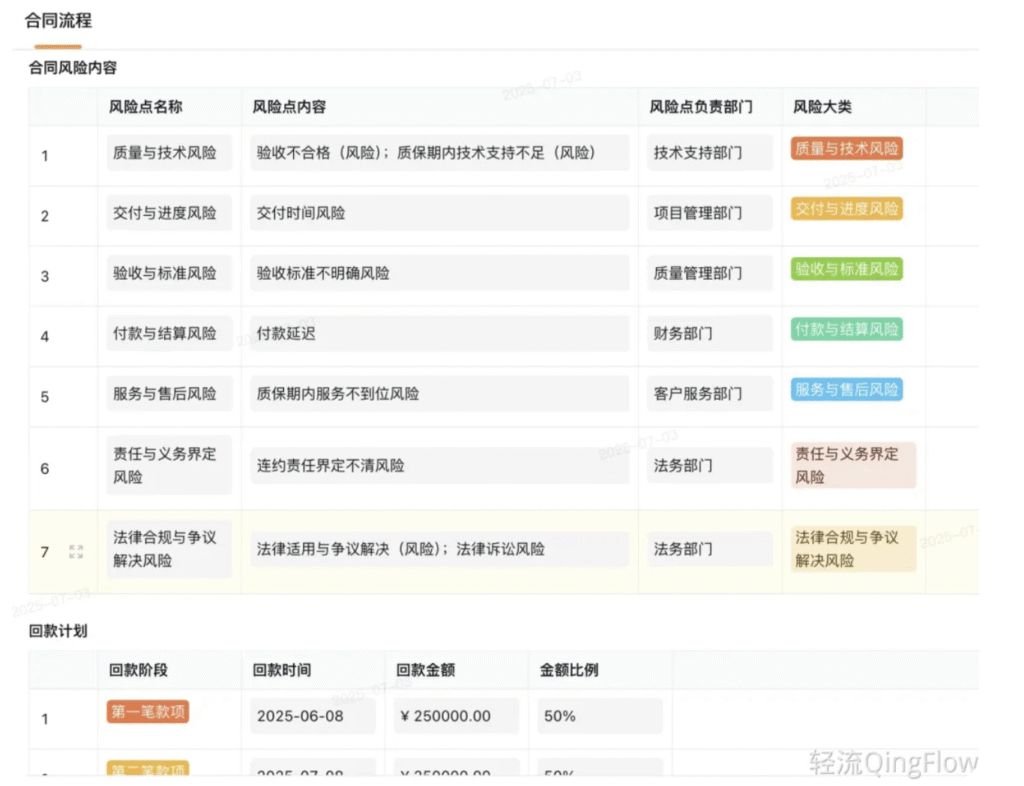This screenshot has width=1024, height=786.
Task: Click the 风险点名称 column header
Action: [146, 107]
